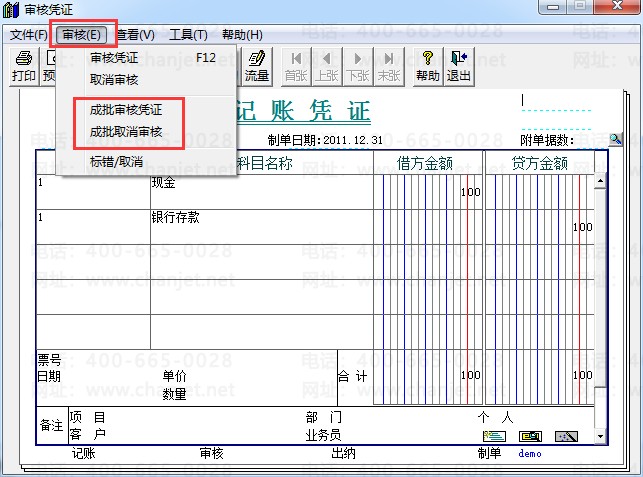Click the magnifier icon beside 附单据数
Viewport: 643px width, 477px height.
[x=615, y=139]
